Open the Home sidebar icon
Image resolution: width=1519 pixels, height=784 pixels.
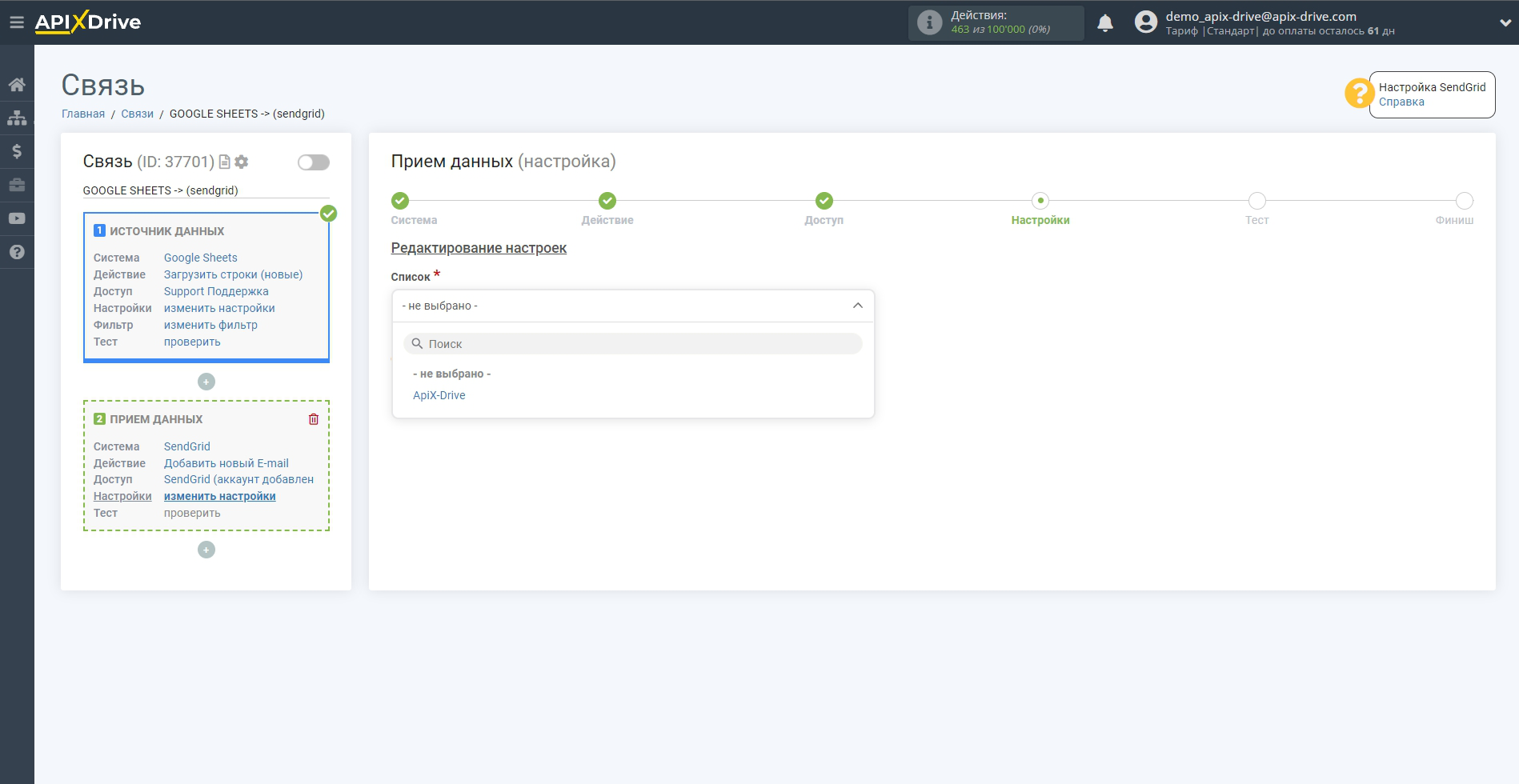17,84
